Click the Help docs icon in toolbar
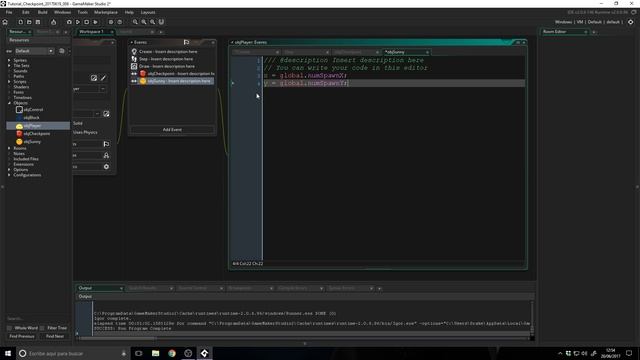Image resolution: width=640 pixels, height=360 pixels. tap(120, 22)
